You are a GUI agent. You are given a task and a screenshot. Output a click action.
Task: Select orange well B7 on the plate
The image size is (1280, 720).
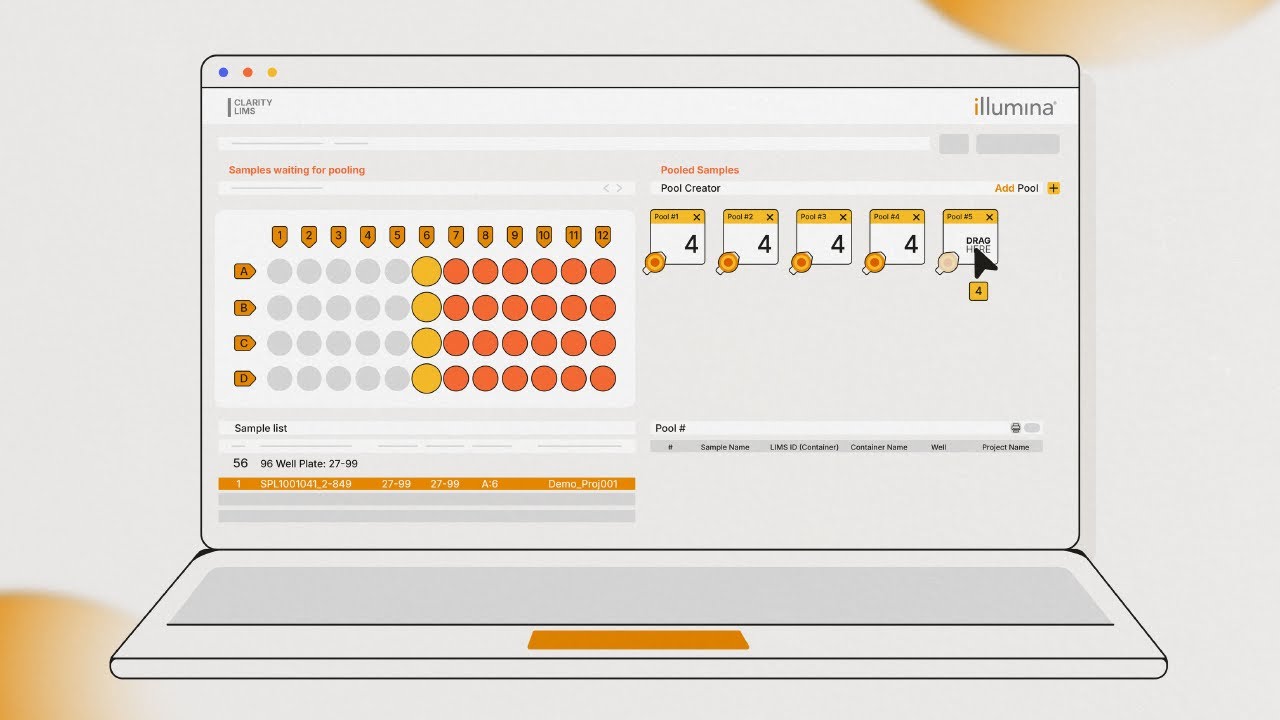tap(456, 307)
